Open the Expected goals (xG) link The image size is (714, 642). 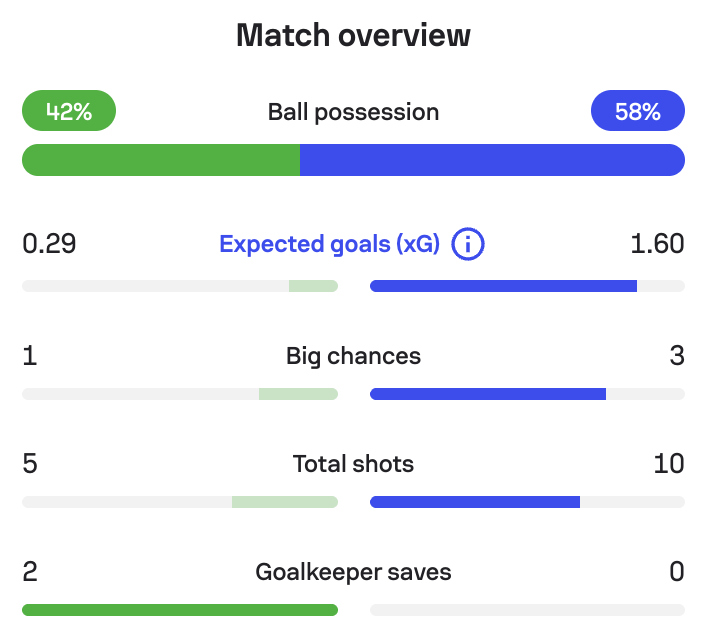click(329, 244)
